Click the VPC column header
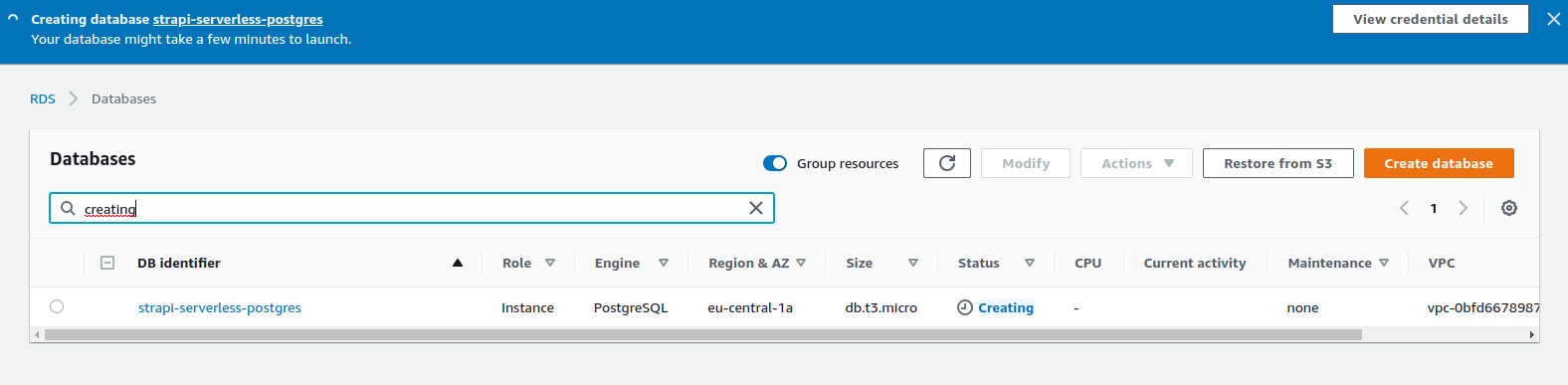Screen dimensions: 1568x385 coord(1442,263)
